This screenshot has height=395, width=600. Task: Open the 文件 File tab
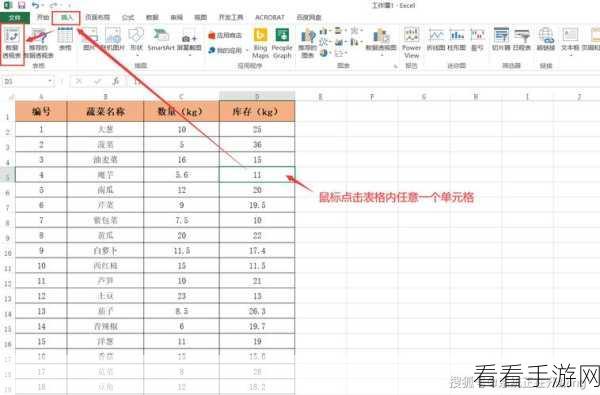15,17
